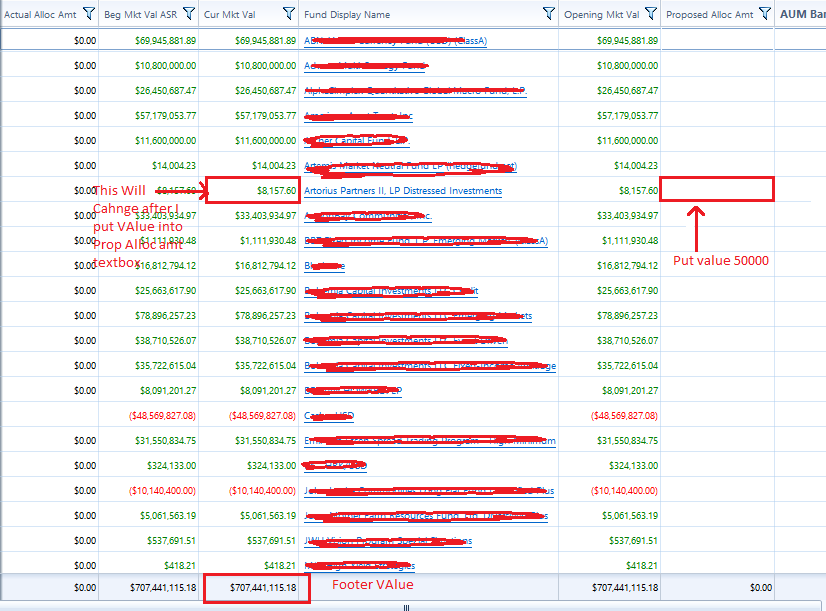Sort by Beg Mkt Val ASR header
Screen dimensions: 826x611
141,15
